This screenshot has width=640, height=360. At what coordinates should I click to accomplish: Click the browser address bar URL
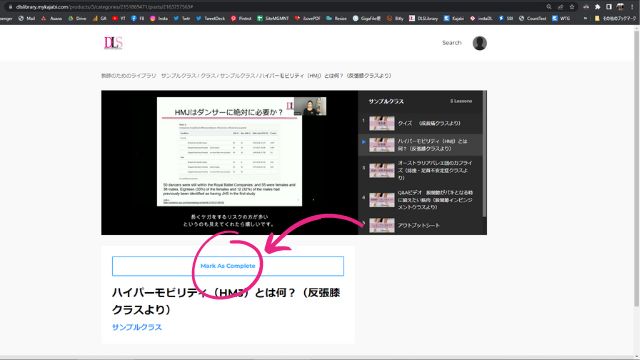[x=104, y=7]
